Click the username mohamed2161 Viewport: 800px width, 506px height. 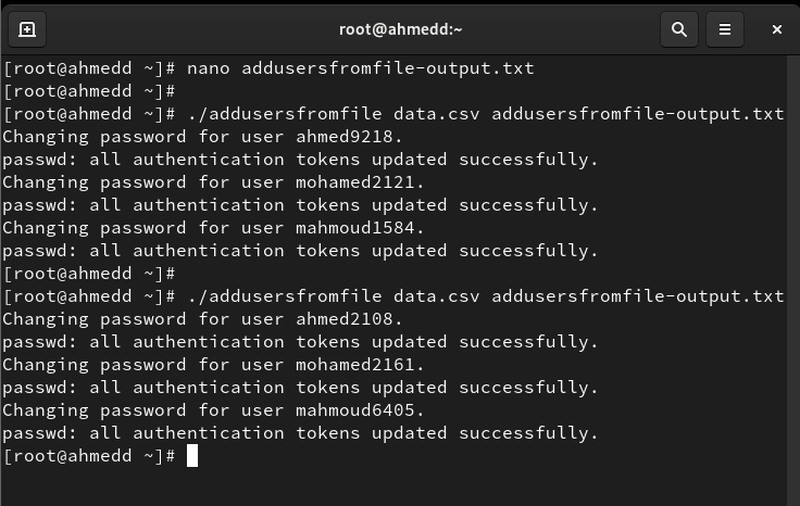[x=355, y=365]
